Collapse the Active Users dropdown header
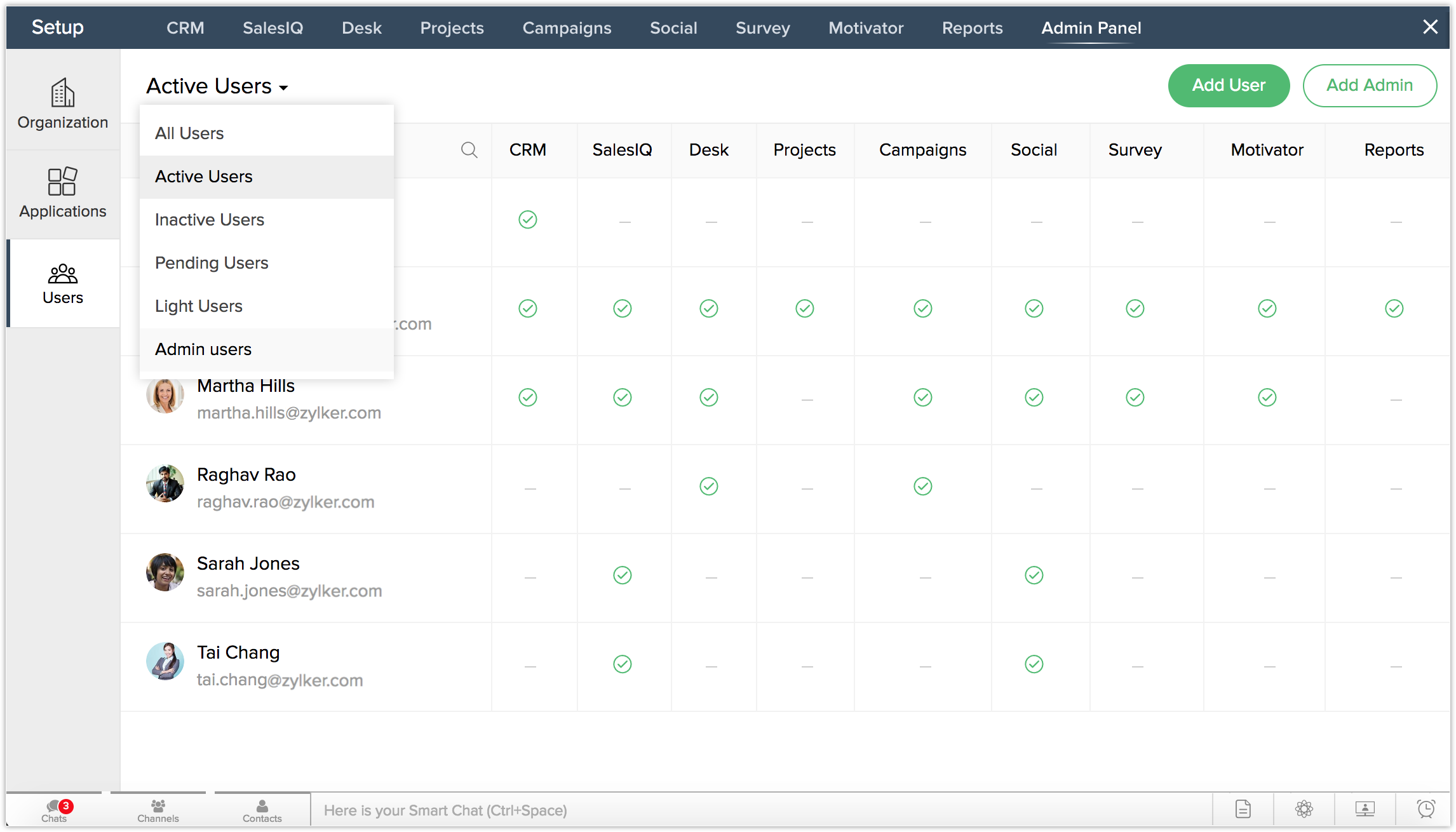This screenshot has height=832, width=1456. coord(217,86)
